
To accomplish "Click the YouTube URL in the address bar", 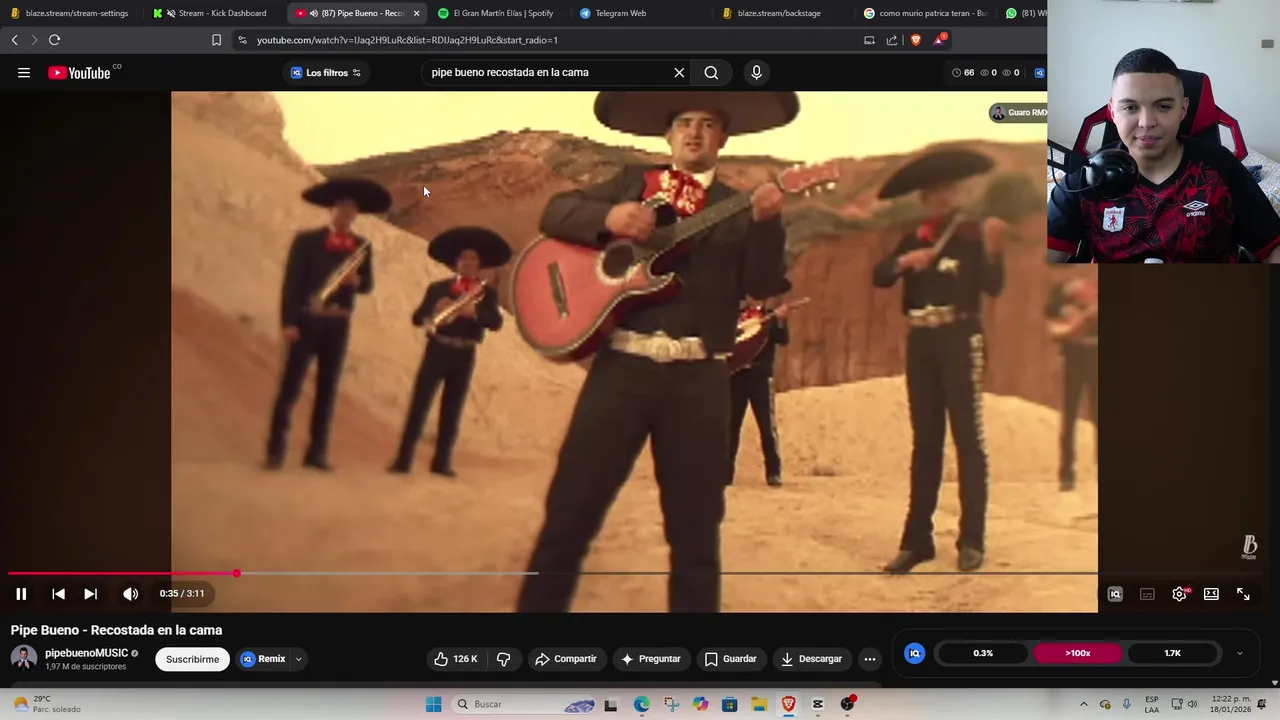I will pos(407,40).
